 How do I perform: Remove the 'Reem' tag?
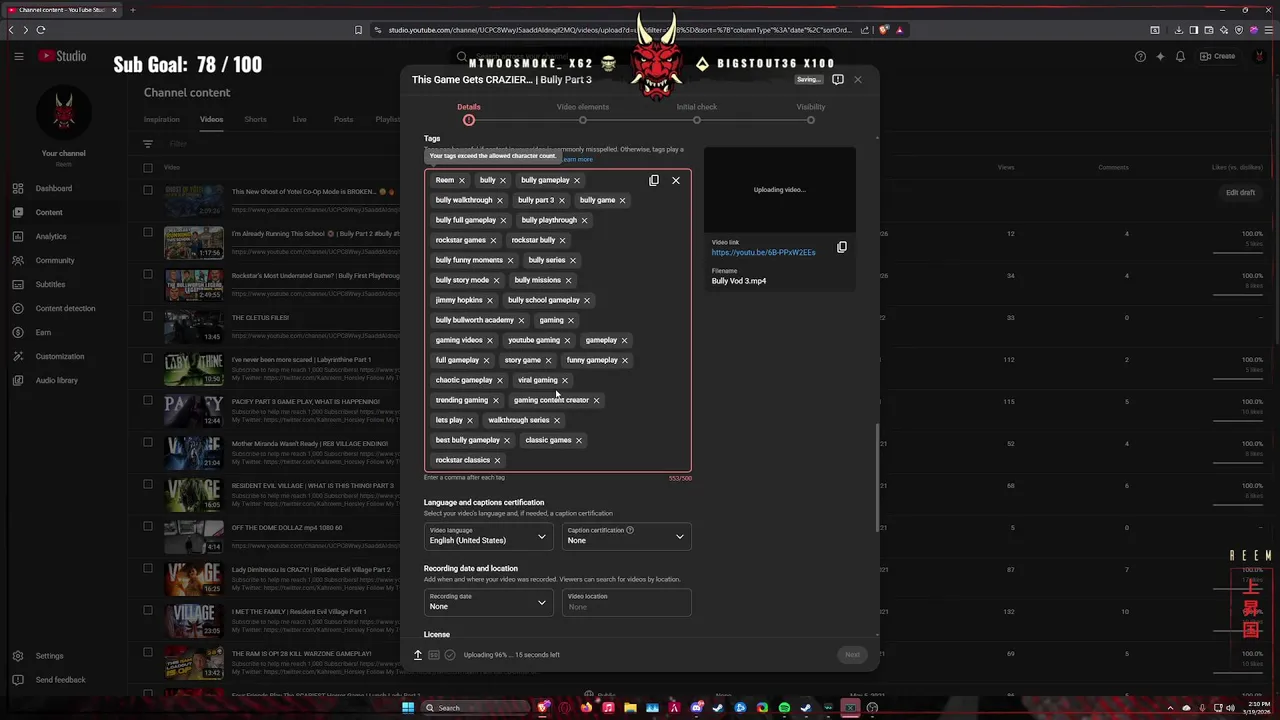coord(462,180)
